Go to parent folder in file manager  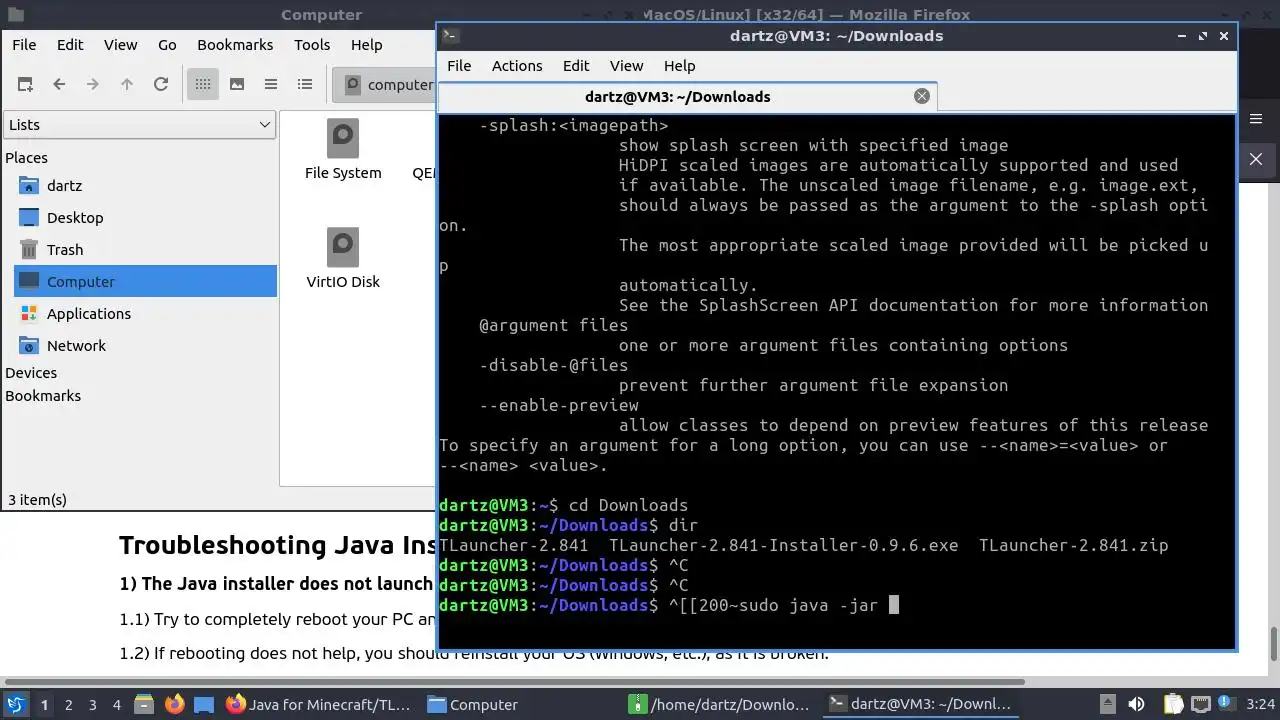pos(127,85)
